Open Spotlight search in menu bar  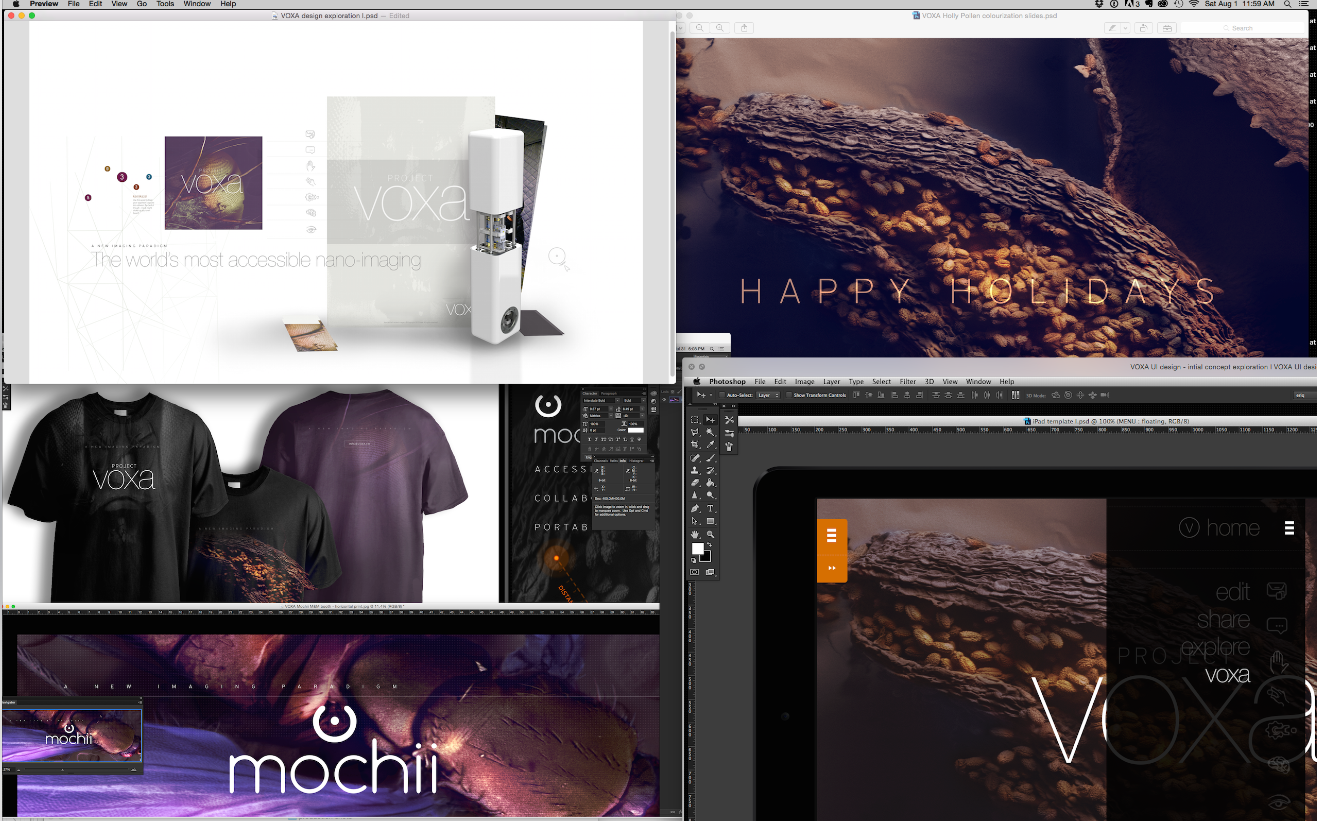tap(1288, 5)
